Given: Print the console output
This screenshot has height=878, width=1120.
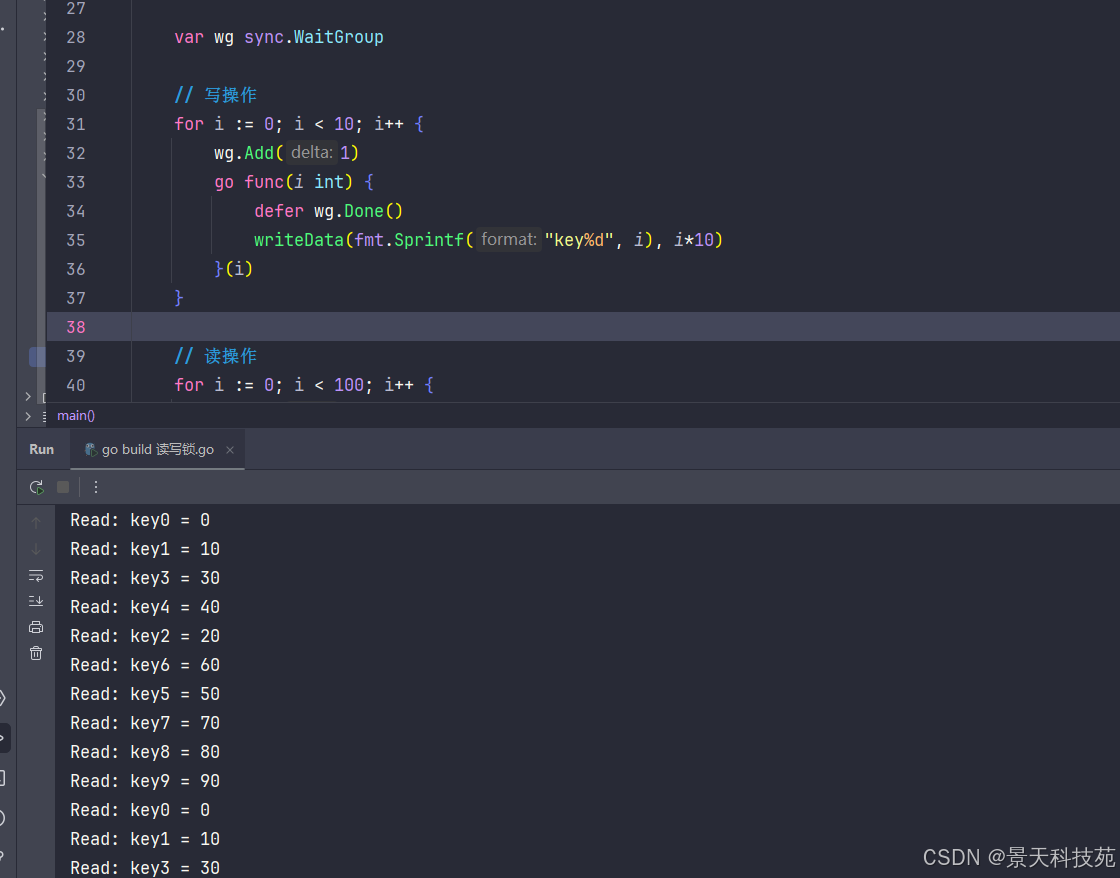Looking at the screenshot, I should (36, 627).
